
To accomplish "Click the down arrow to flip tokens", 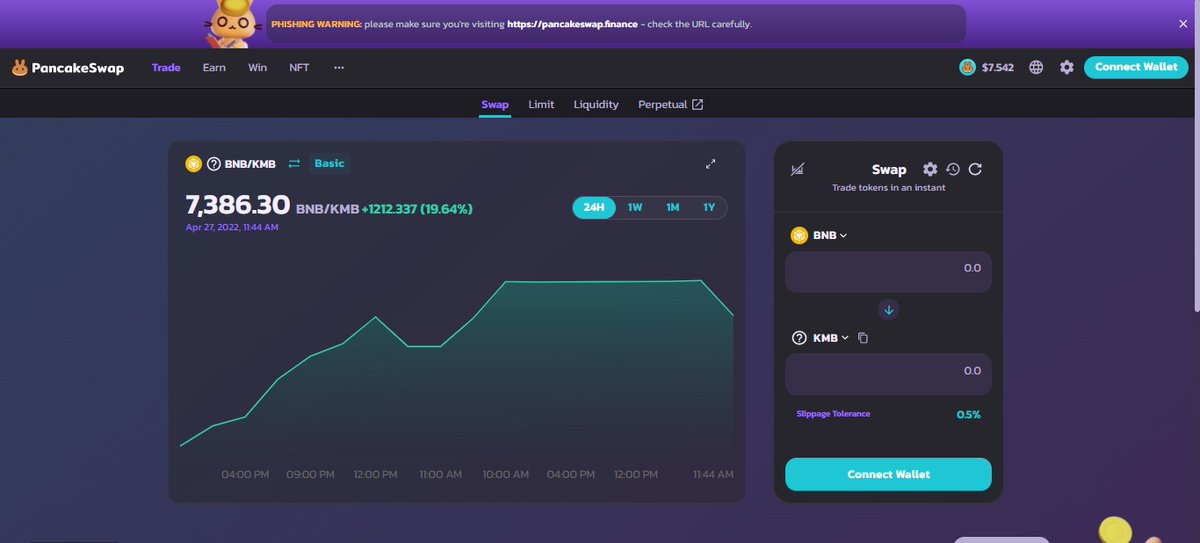I will (x=889, y=309).
